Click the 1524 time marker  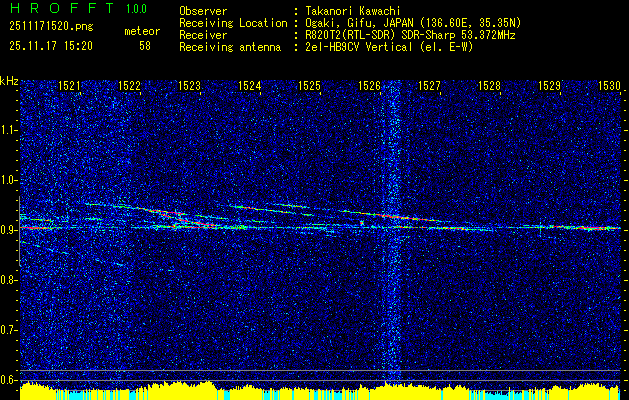[250, 85]
